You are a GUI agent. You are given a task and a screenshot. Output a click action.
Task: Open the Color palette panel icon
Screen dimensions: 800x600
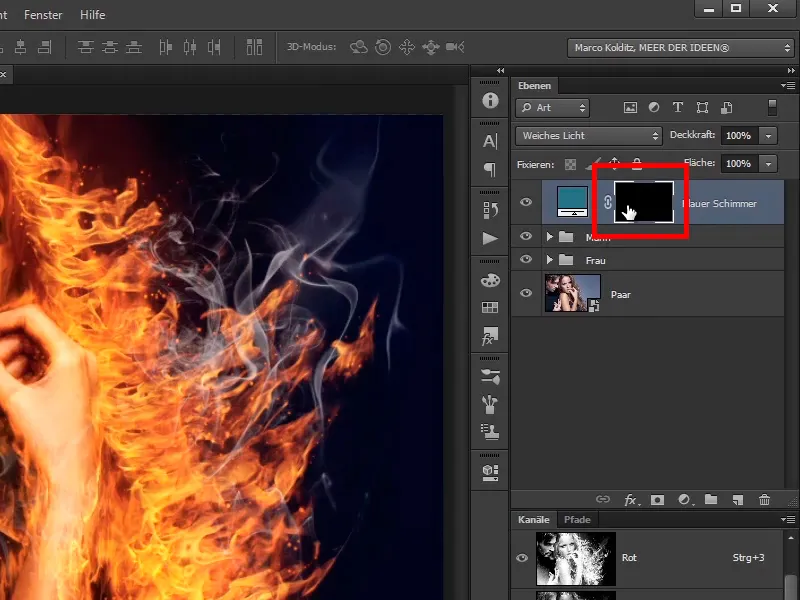490,280
